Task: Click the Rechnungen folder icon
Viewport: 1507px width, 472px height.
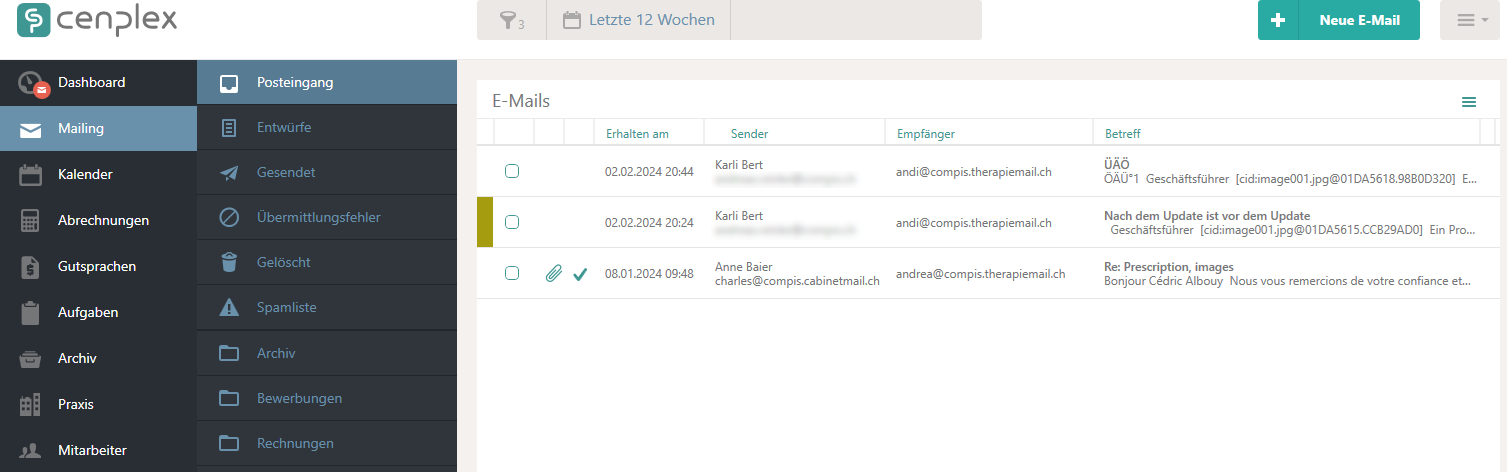Action: click(x=229, y=443)
